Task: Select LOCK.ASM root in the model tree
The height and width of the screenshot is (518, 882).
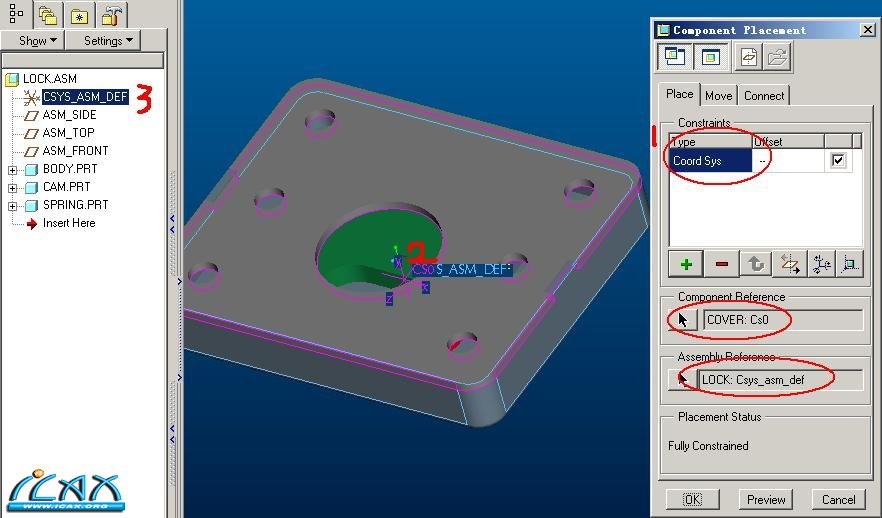Action: pyautogui.click(x=50, y=79)
